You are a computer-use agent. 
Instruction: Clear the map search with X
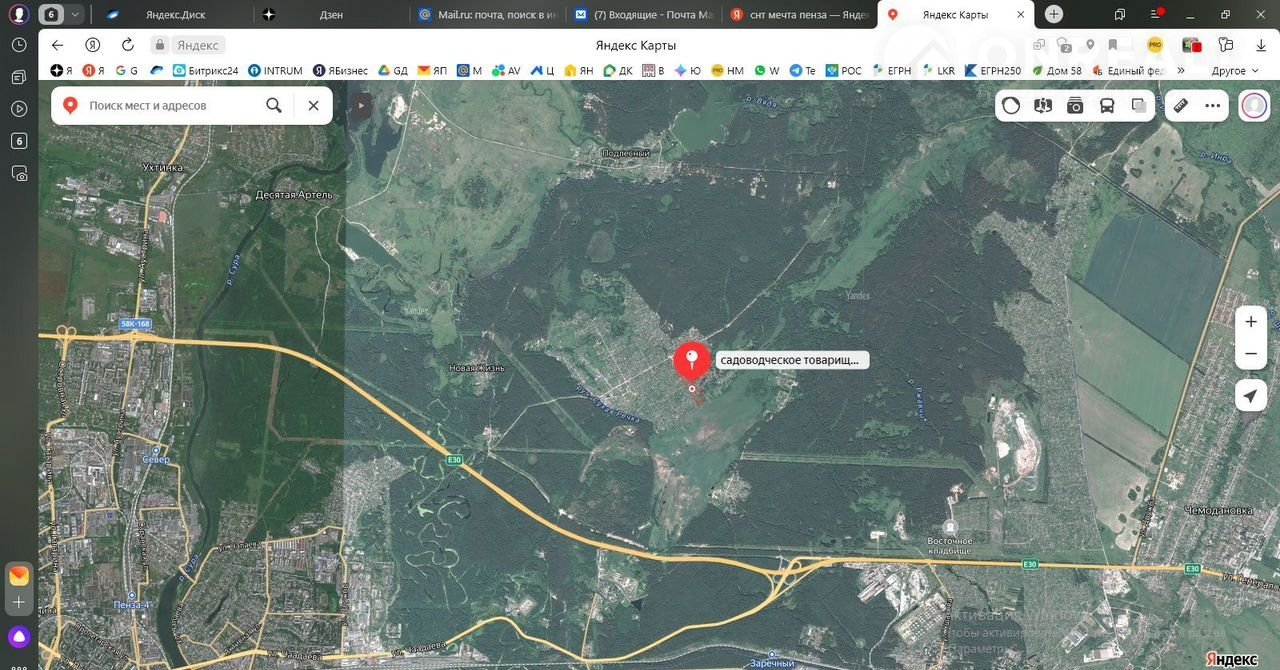coord(313,105)
